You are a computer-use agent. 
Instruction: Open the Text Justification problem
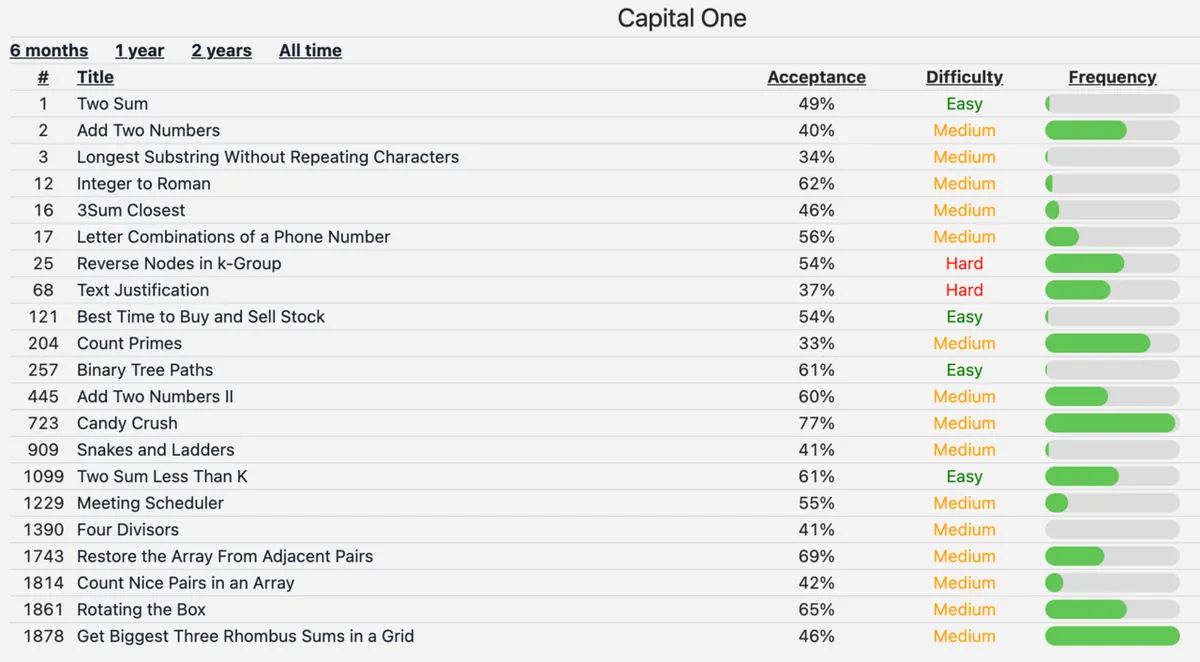click(x=143, y=290)
